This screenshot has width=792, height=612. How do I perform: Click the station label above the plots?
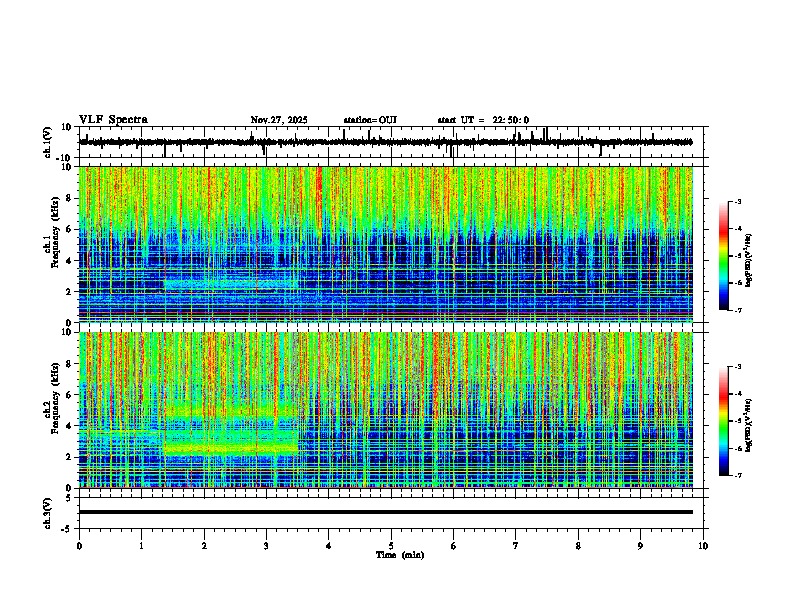point(370,120)
